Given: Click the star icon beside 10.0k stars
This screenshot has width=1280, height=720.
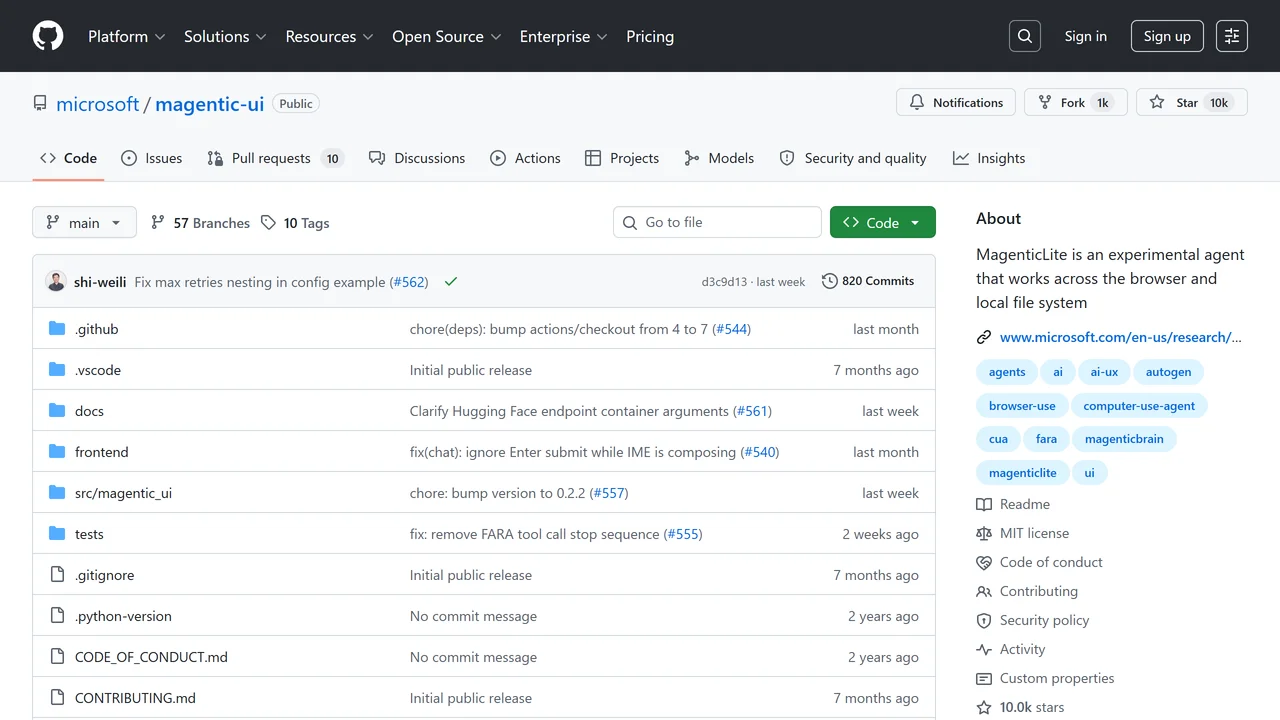Looking at the screenshot, I should [x=984, y=708].
